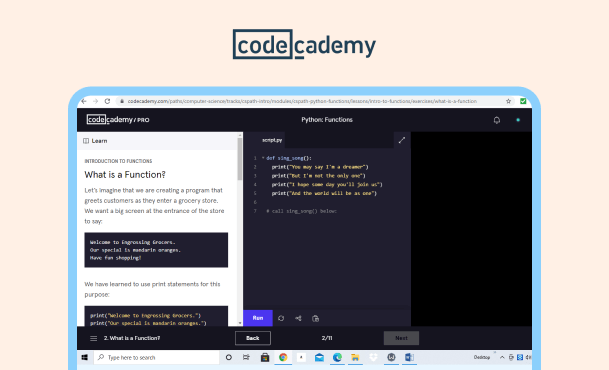Open the notifications bell
The width and height of the screenshot is (609, 370).
[496, 120]
